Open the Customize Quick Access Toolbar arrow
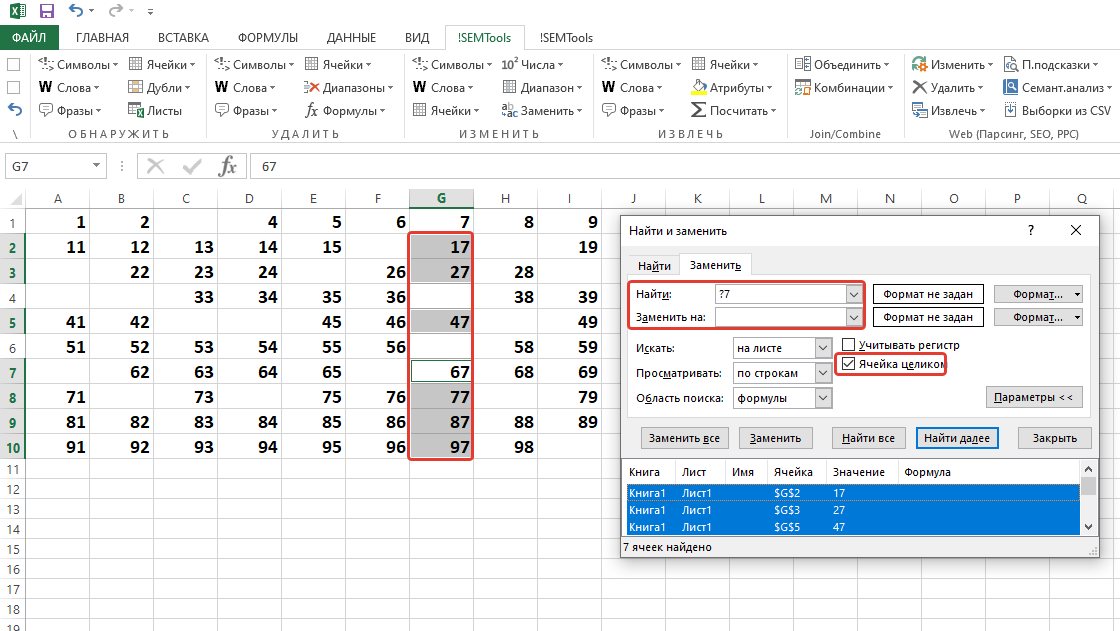 click(150, 11)
